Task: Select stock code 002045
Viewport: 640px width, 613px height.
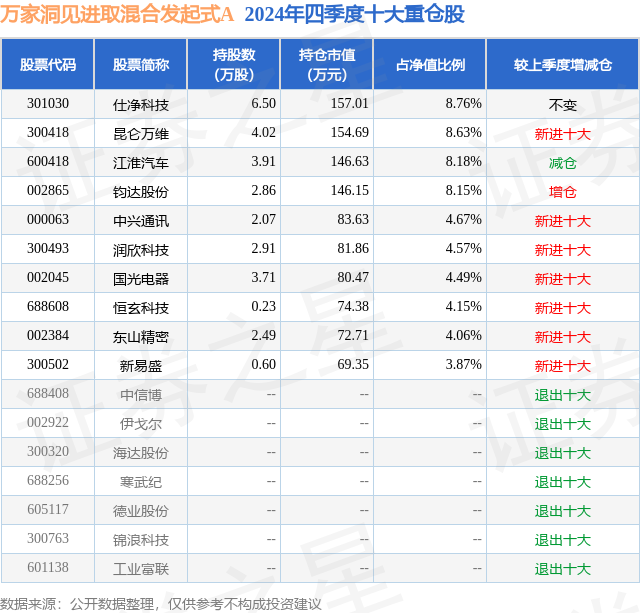Action: pyautogui.click(x=48, y=278)
